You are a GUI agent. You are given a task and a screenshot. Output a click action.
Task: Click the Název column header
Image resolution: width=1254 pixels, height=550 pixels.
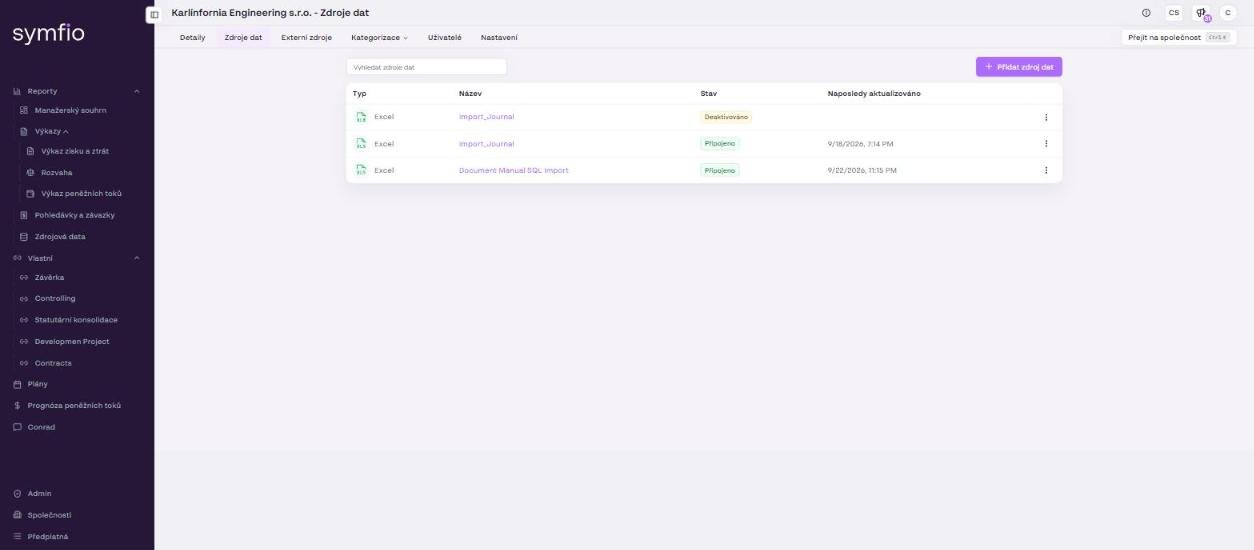(470, 93)
